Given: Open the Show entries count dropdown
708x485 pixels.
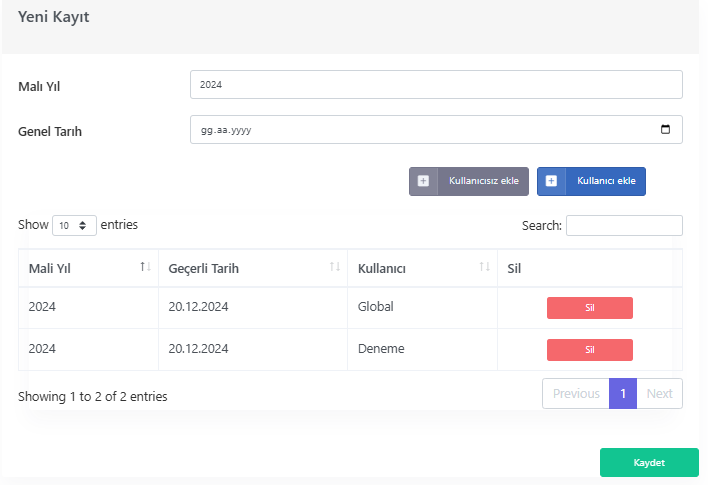Looking at the screenshot, I should click(74, 225).
